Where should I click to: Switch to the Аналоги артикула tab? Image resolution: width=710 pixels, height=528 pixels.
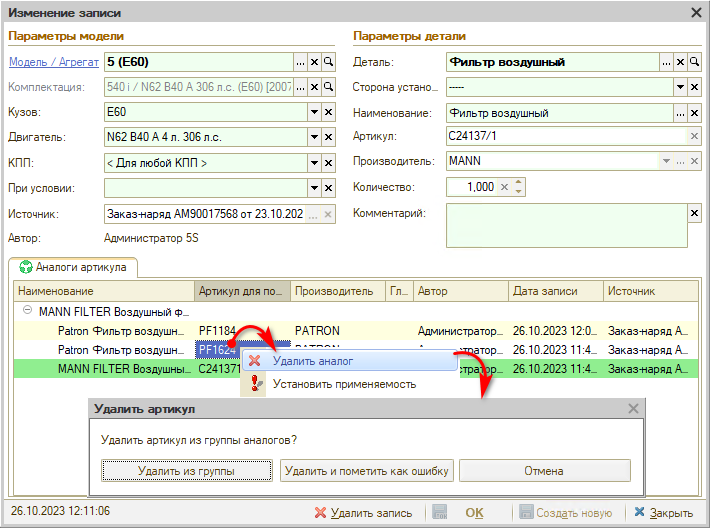(73, 267)
